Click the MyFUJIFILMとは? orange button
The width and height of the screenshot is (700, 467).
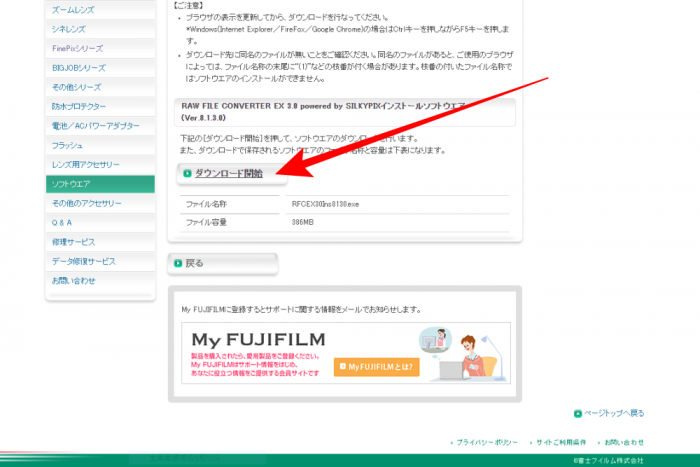[x=376, y=367]
